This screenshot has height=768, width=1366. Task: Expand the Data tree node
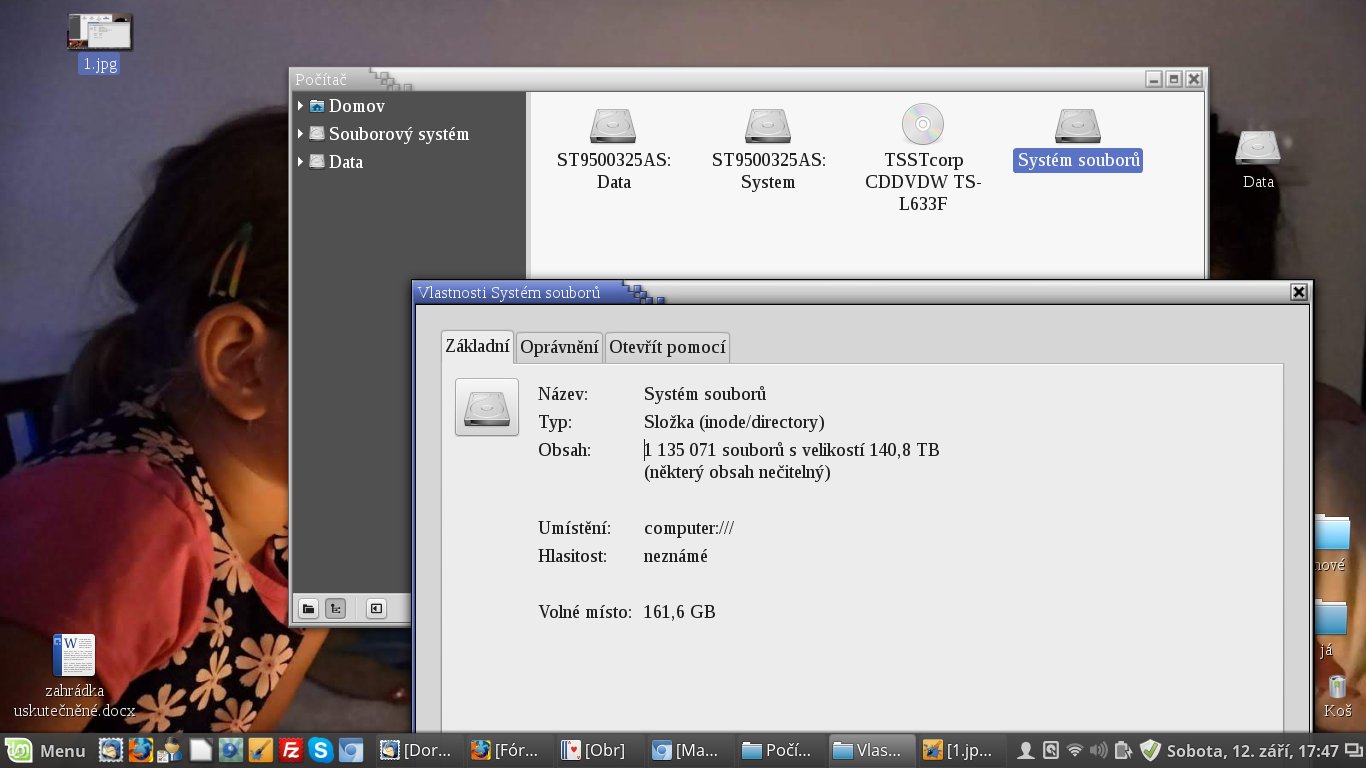pyautogui.click(x=300, y=162)
